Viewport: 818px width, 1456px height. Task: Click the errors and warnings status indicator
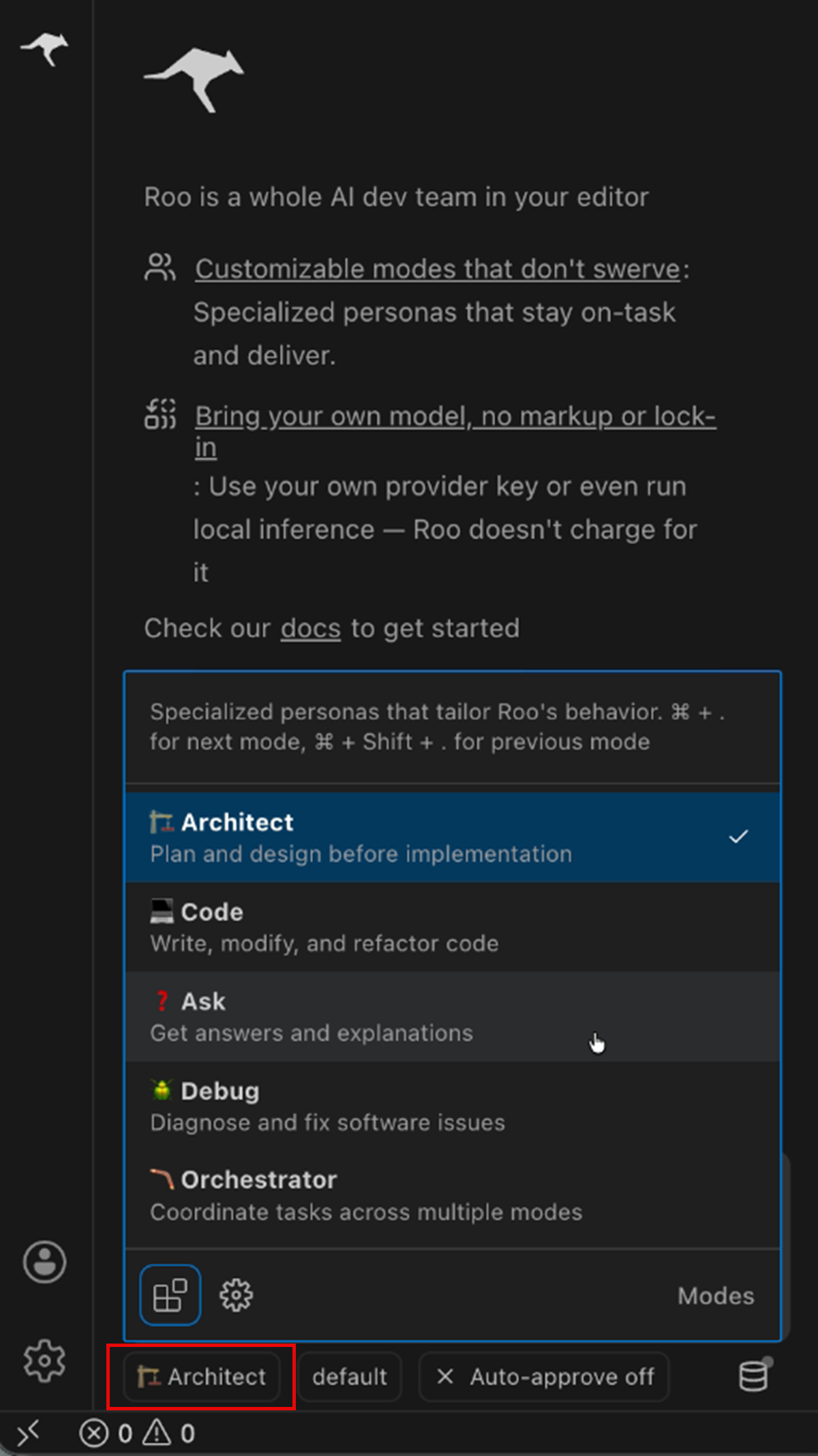point(138,1434)
